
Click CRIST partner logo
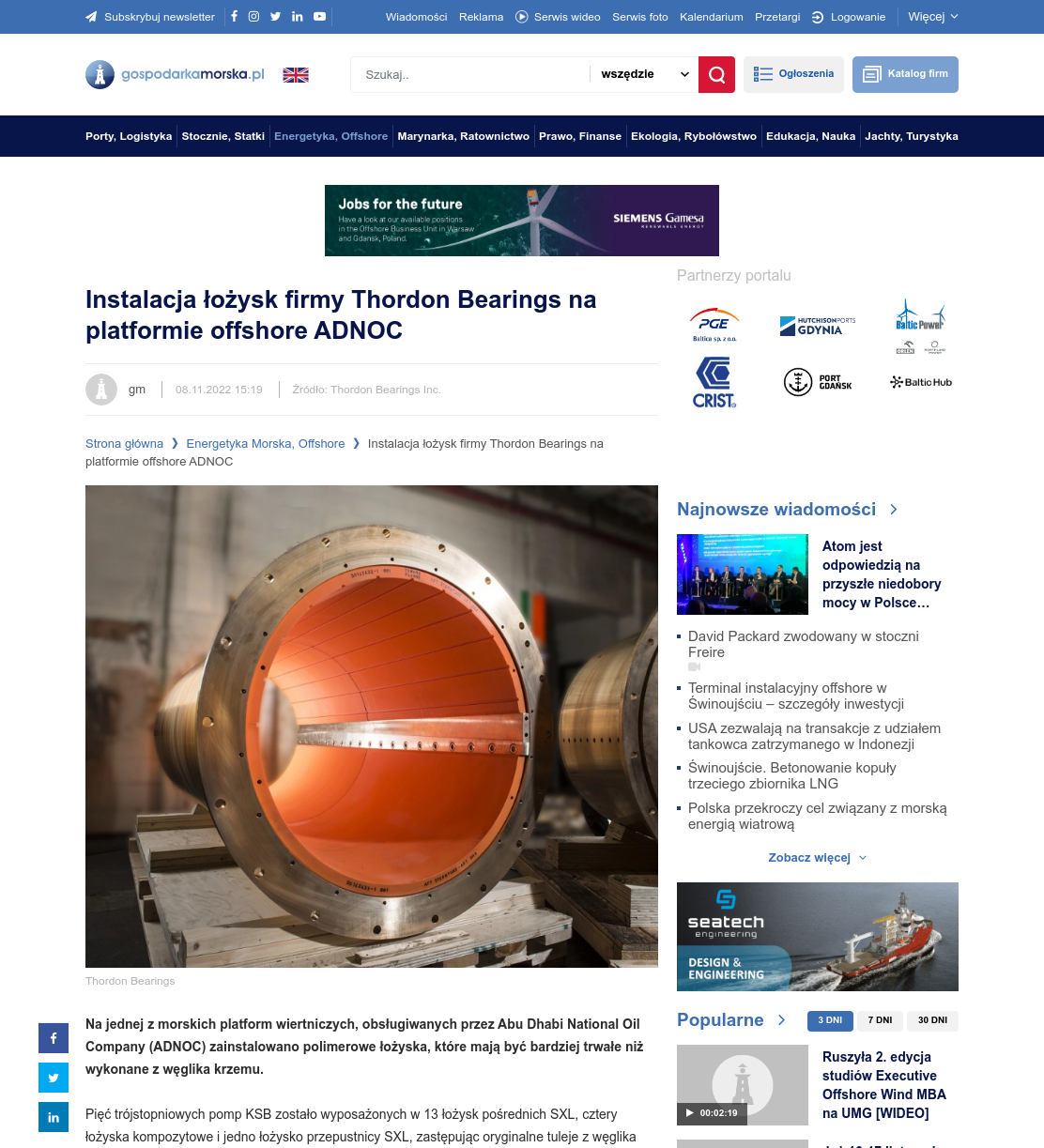tap(714, 382)
